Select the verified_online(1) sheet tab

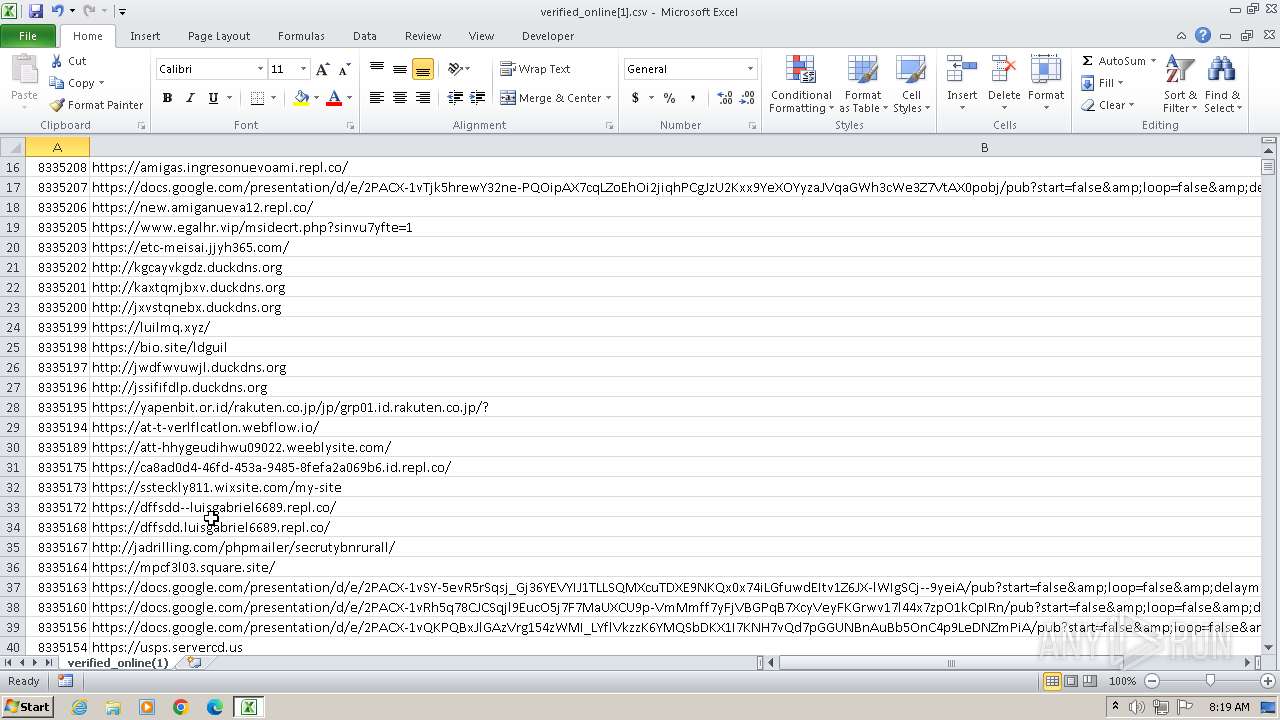pos(118,663)
